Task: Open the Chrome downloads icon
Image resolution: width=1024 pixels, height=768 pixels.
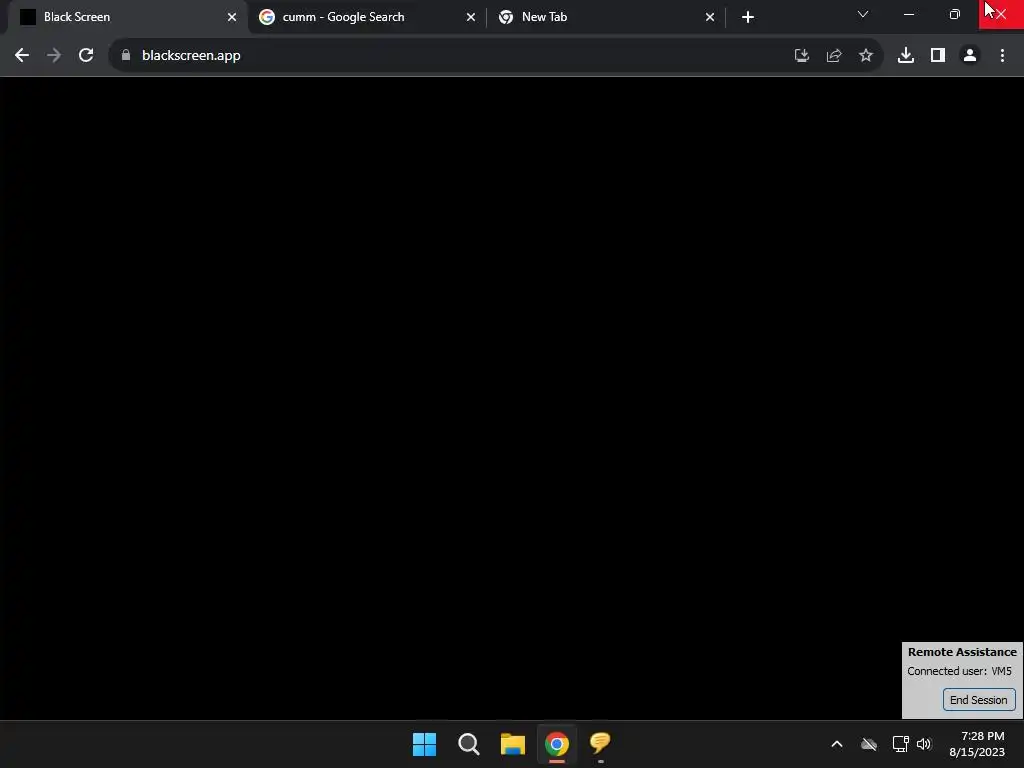Action: coord(906,56)
